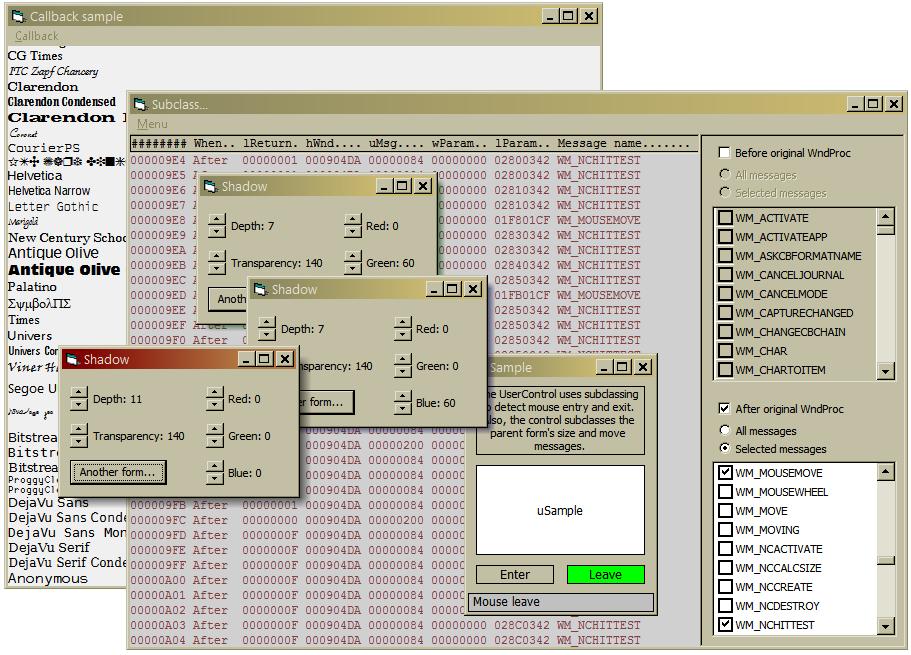Open the Menu item in the Subclass window
This screenshot has height=655, width=911.
click(152, 124)
